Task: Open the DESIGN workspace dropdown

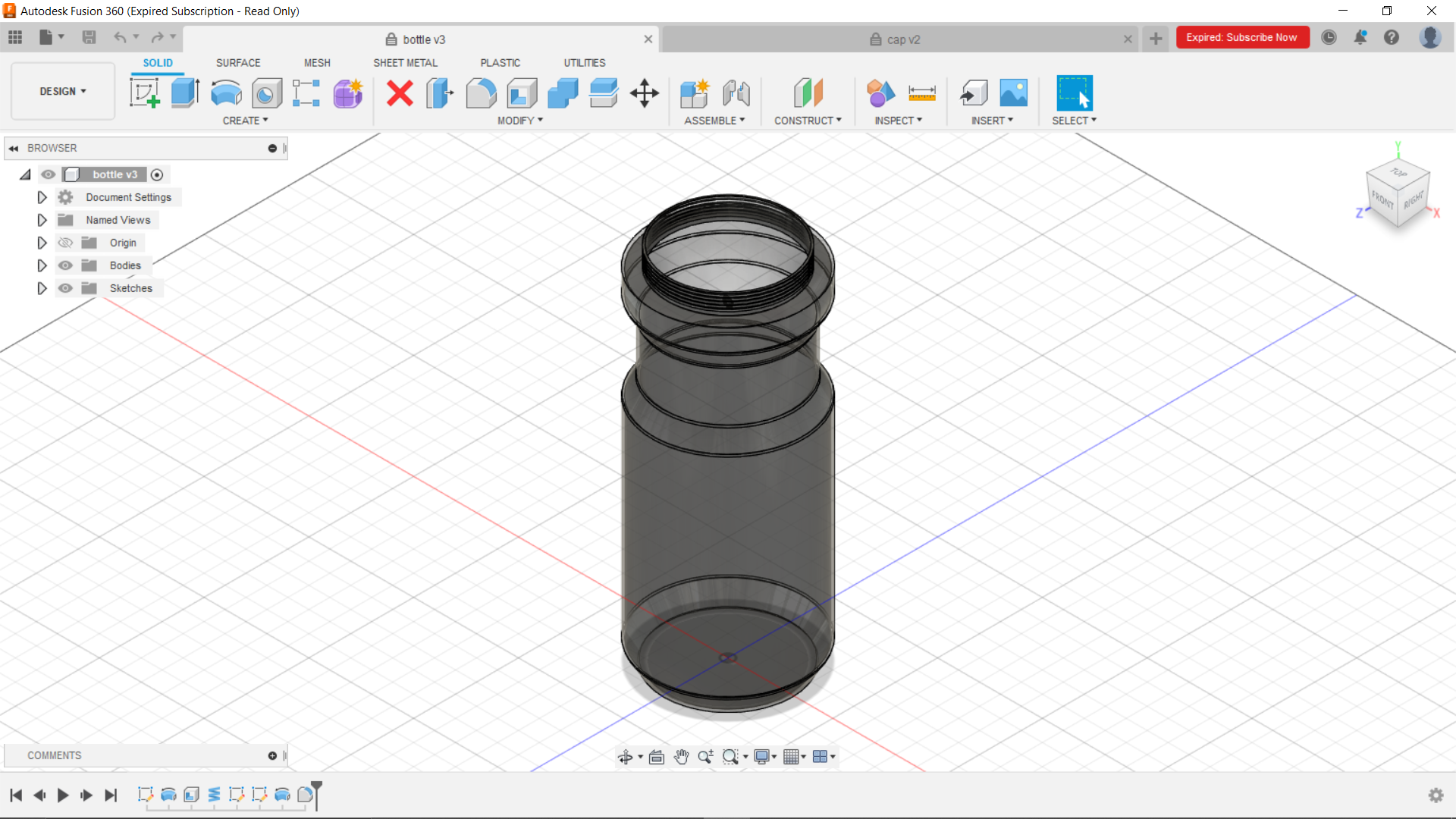Action: (x=63, y=91)
